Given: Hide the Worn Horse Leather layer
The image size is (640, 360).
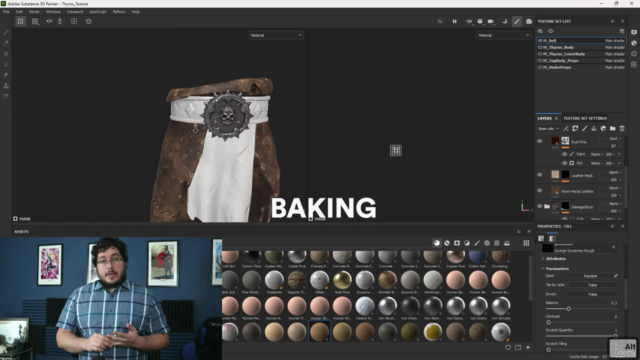Looking at the screenshot, I should [x=540, y=191].
